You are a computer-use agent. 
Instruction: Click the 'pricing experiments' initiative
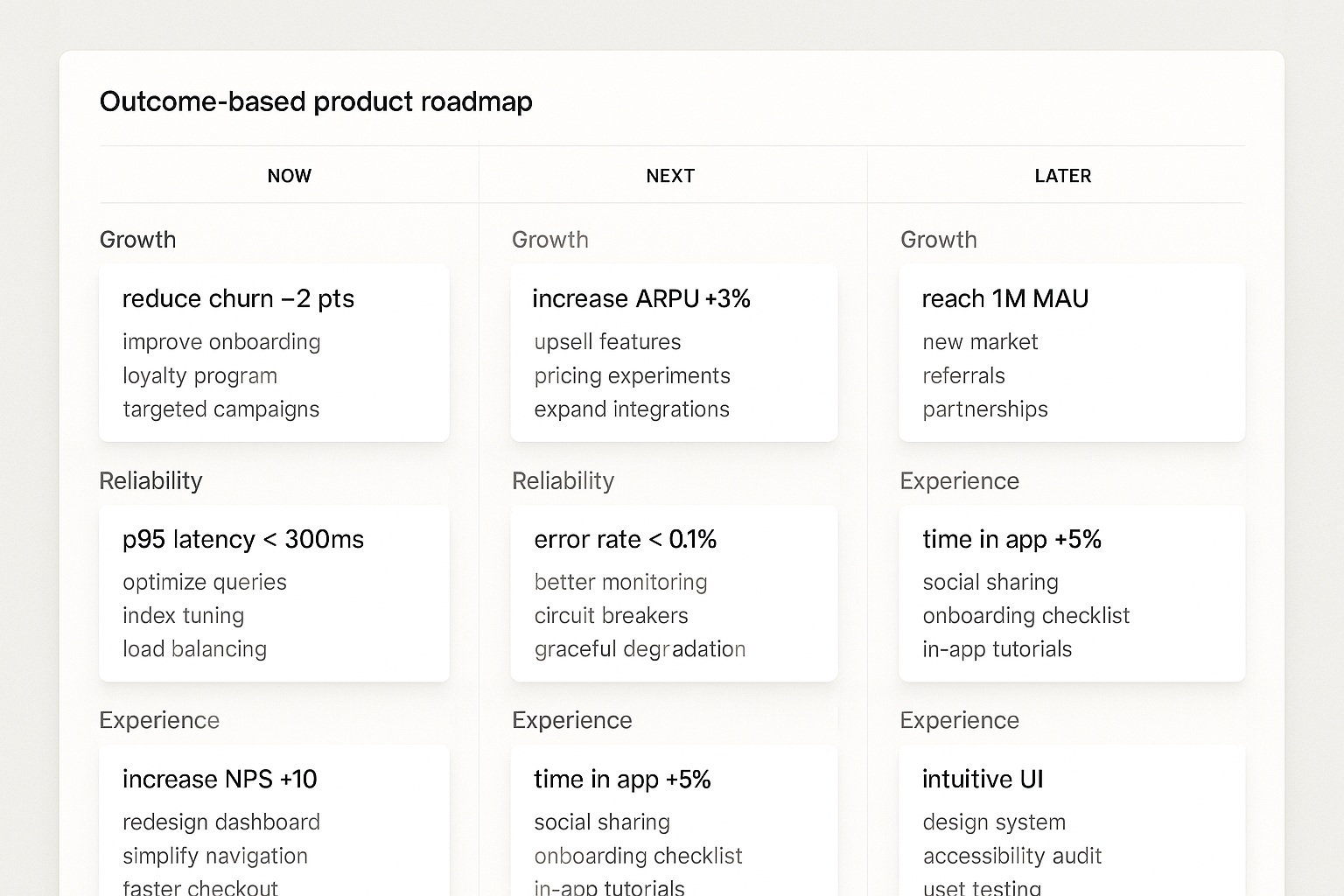pos(632,376)
